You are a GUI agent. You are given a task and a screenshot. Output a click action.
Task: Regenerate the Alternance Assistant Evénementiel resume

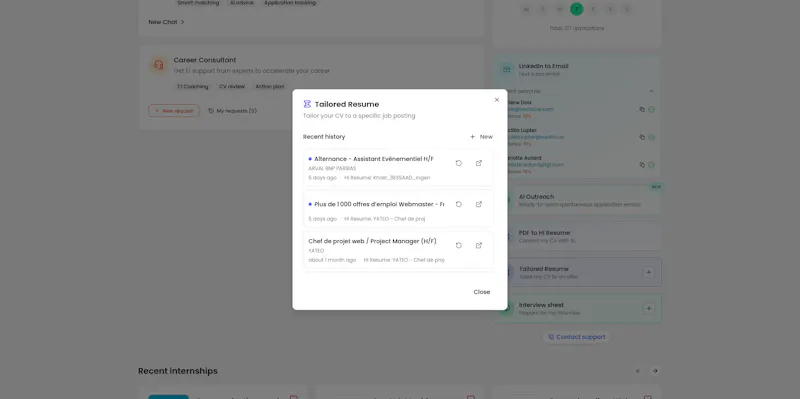[459, 163]
